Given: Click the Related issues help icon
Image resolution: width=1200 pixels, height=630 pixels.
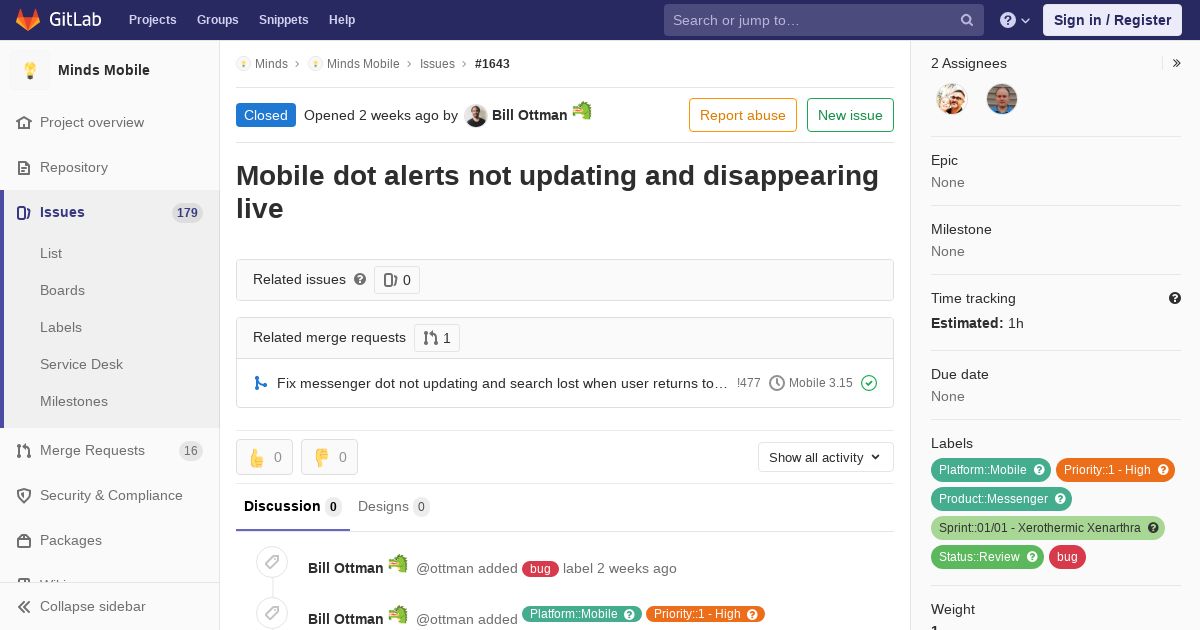Looking at the screenshot, I should coord(360,279).
